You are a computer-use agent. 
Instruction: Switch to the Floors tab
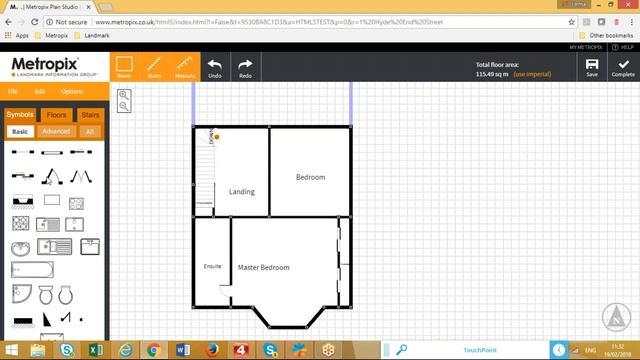tap(56, 115)
